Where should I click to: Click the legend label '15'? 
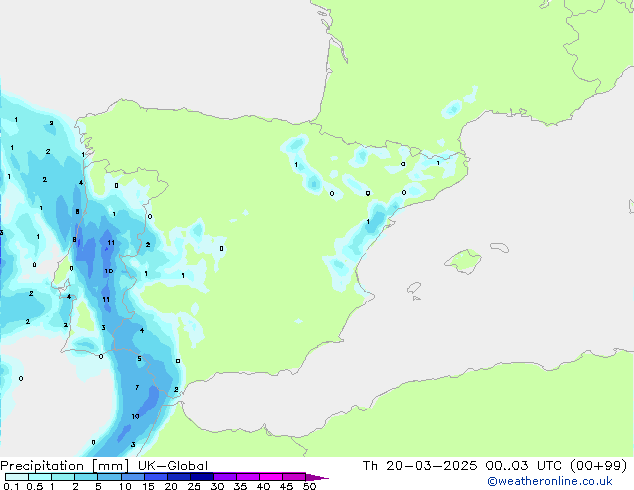click(148, 486)
